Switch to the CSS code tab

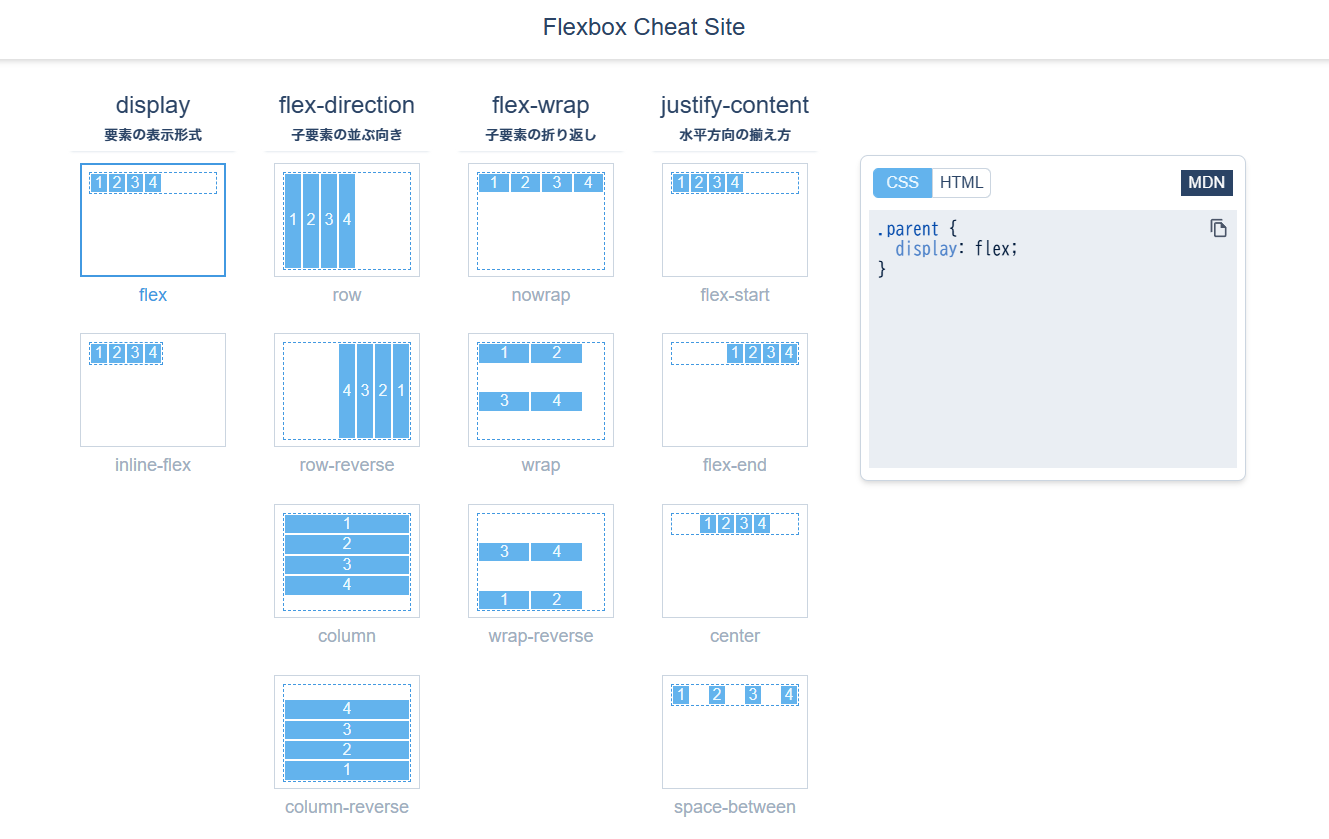902,183
